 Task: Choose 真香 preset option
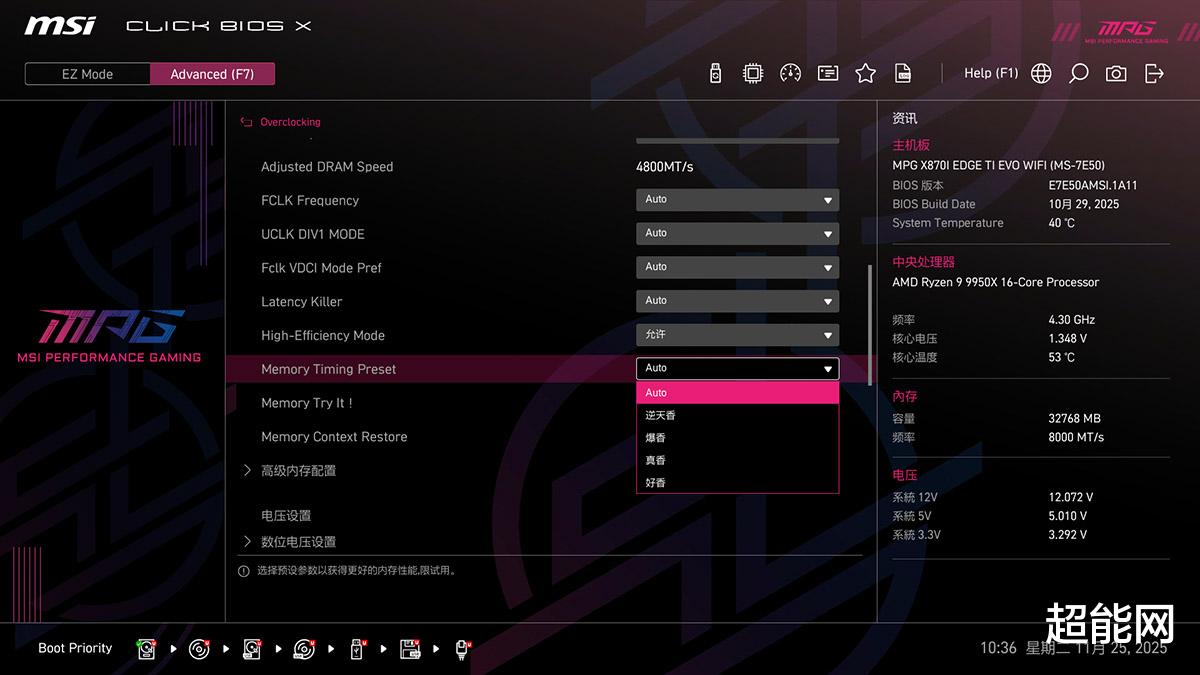(738, 460)
